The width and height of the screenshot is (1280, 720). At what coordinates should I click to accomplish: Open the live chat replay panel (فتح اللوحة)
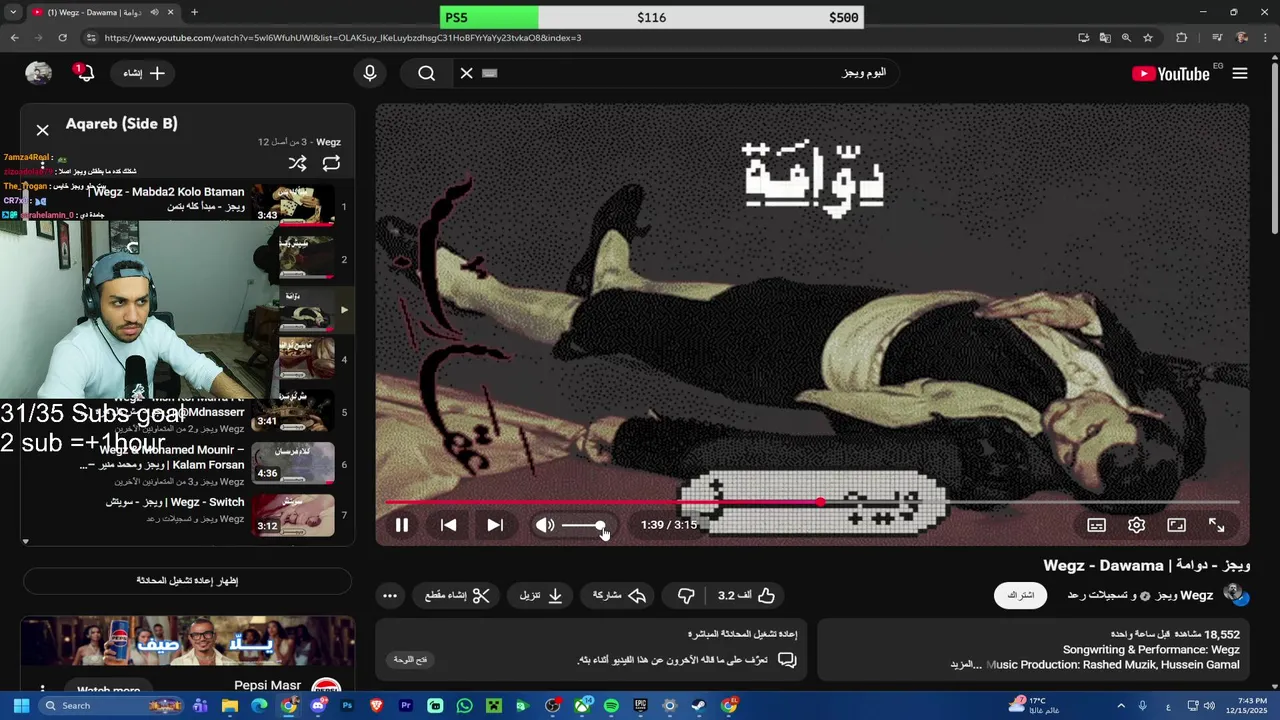click(x=409, y=660)
